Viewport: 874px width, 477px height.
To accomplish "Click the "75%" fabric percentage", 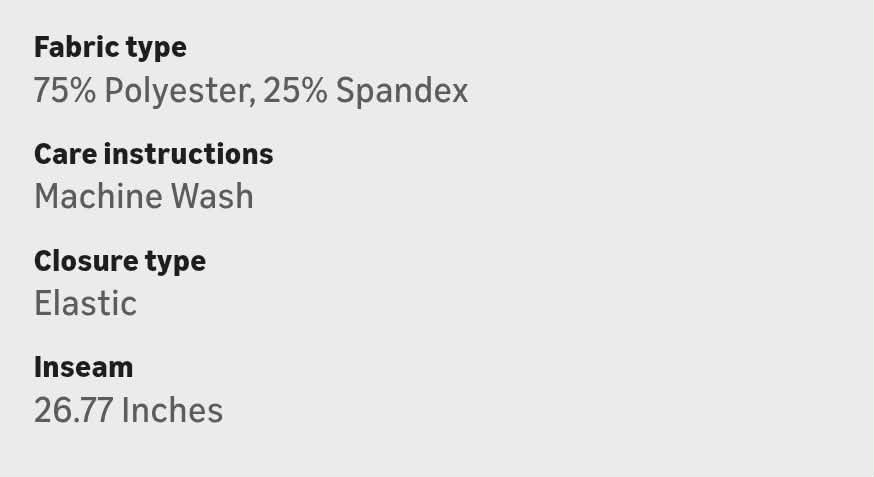I will (x=65, y=91).
